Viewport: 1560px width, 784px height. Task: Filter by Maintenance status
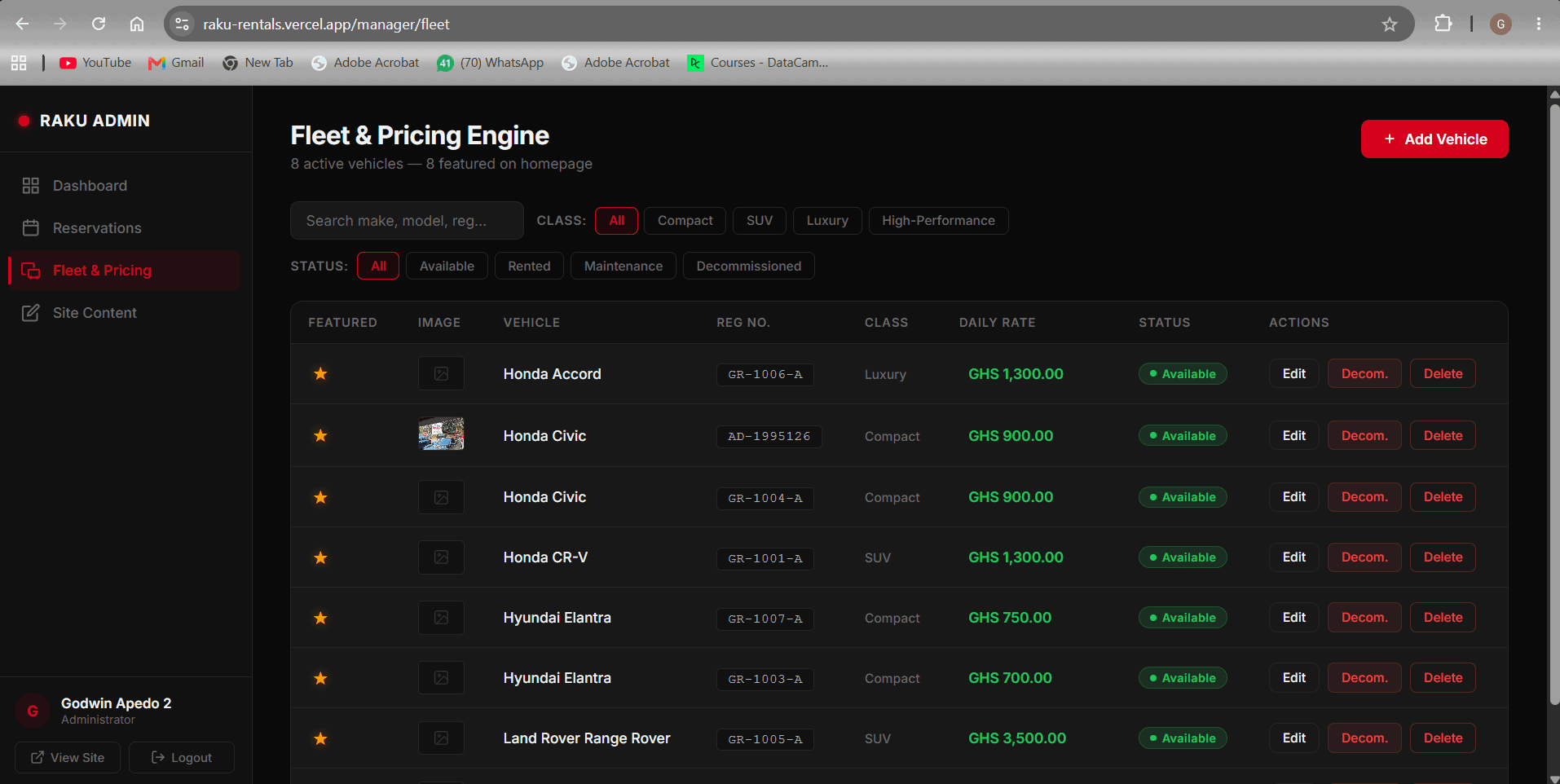coord(624,266)
